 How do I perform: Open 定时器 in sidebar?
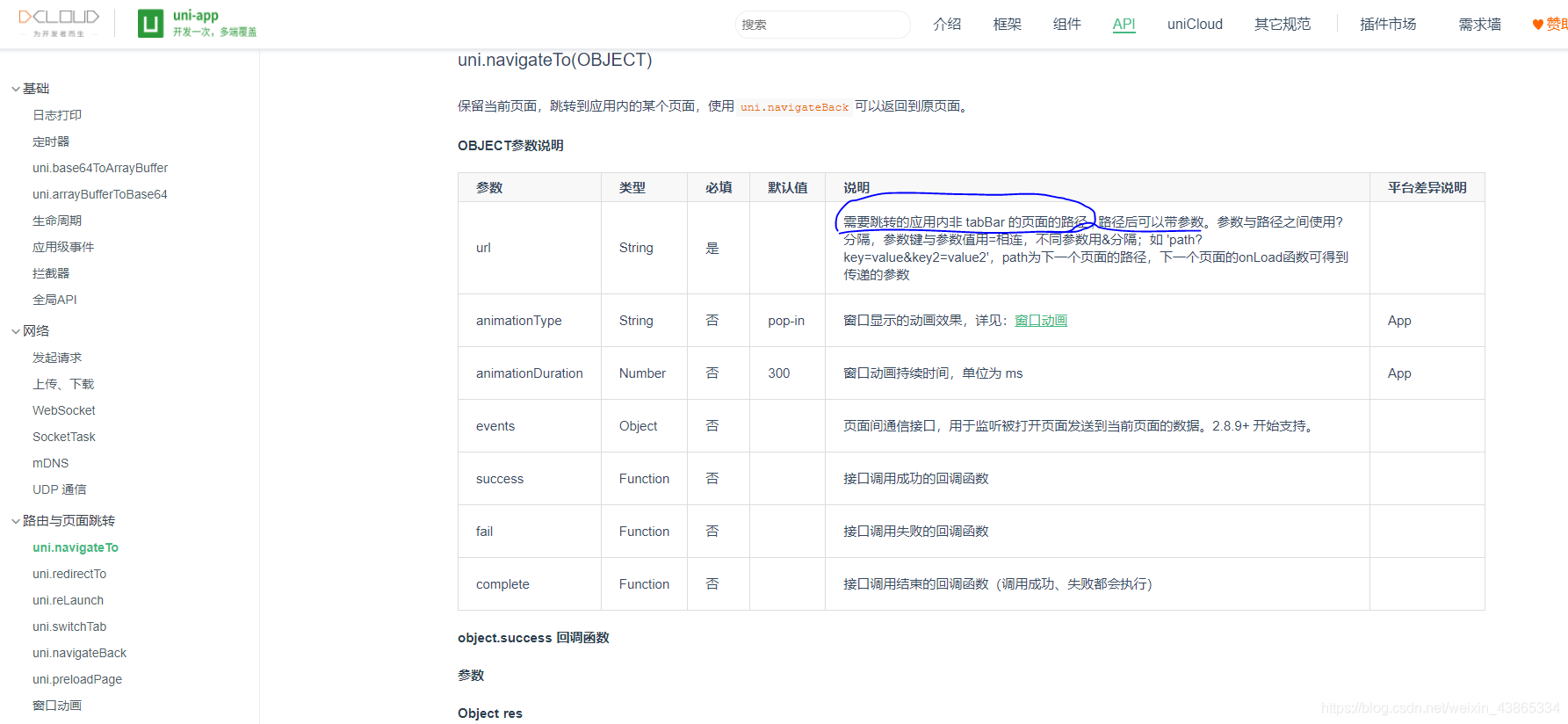coord(51,141)
